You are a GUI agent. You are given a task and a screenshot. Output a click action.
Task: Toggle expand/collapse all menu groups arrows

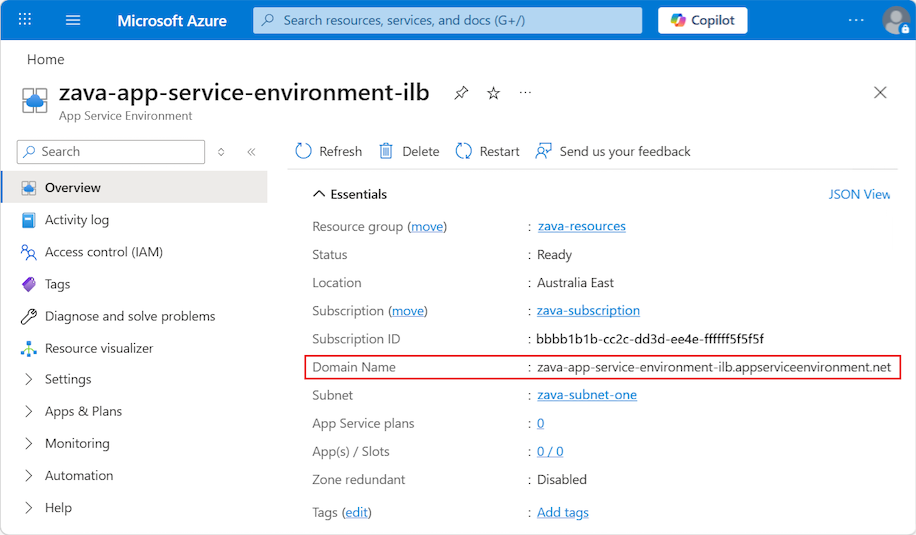pyautogui.click(x=221, y=152)
